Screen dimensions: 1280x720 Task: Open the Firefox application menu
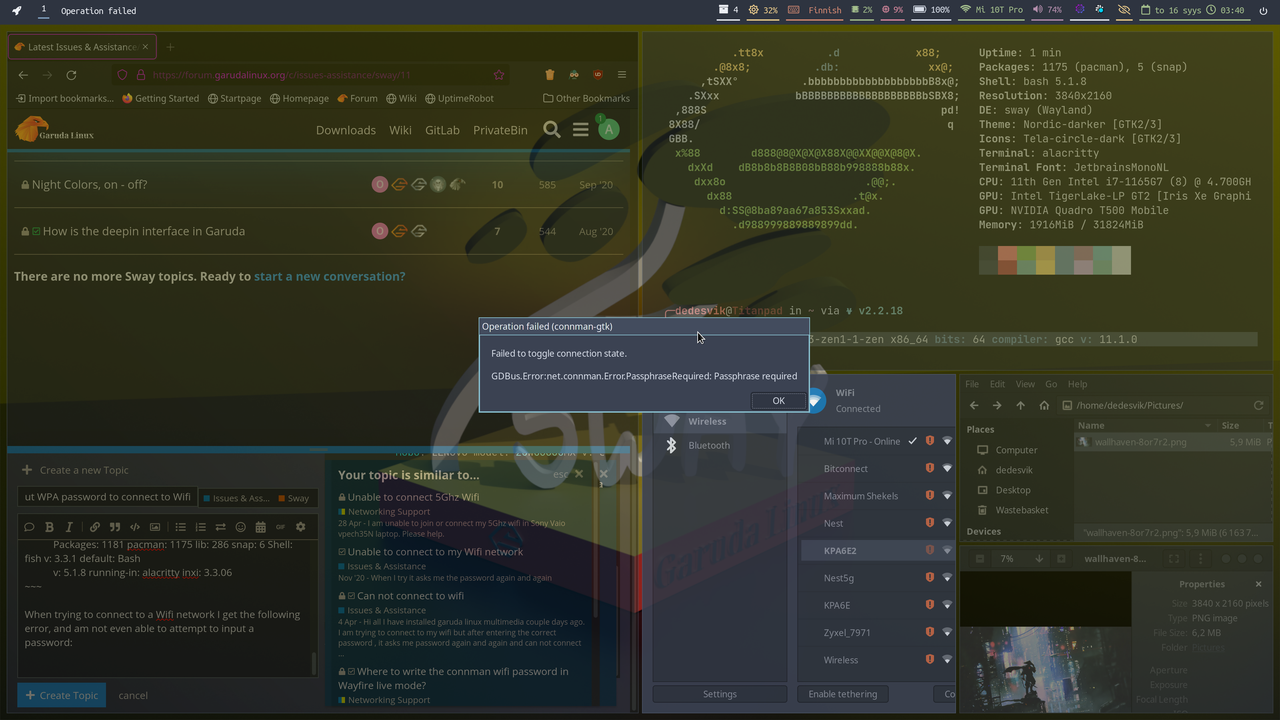pyautogui.click(x=621, y=75)
